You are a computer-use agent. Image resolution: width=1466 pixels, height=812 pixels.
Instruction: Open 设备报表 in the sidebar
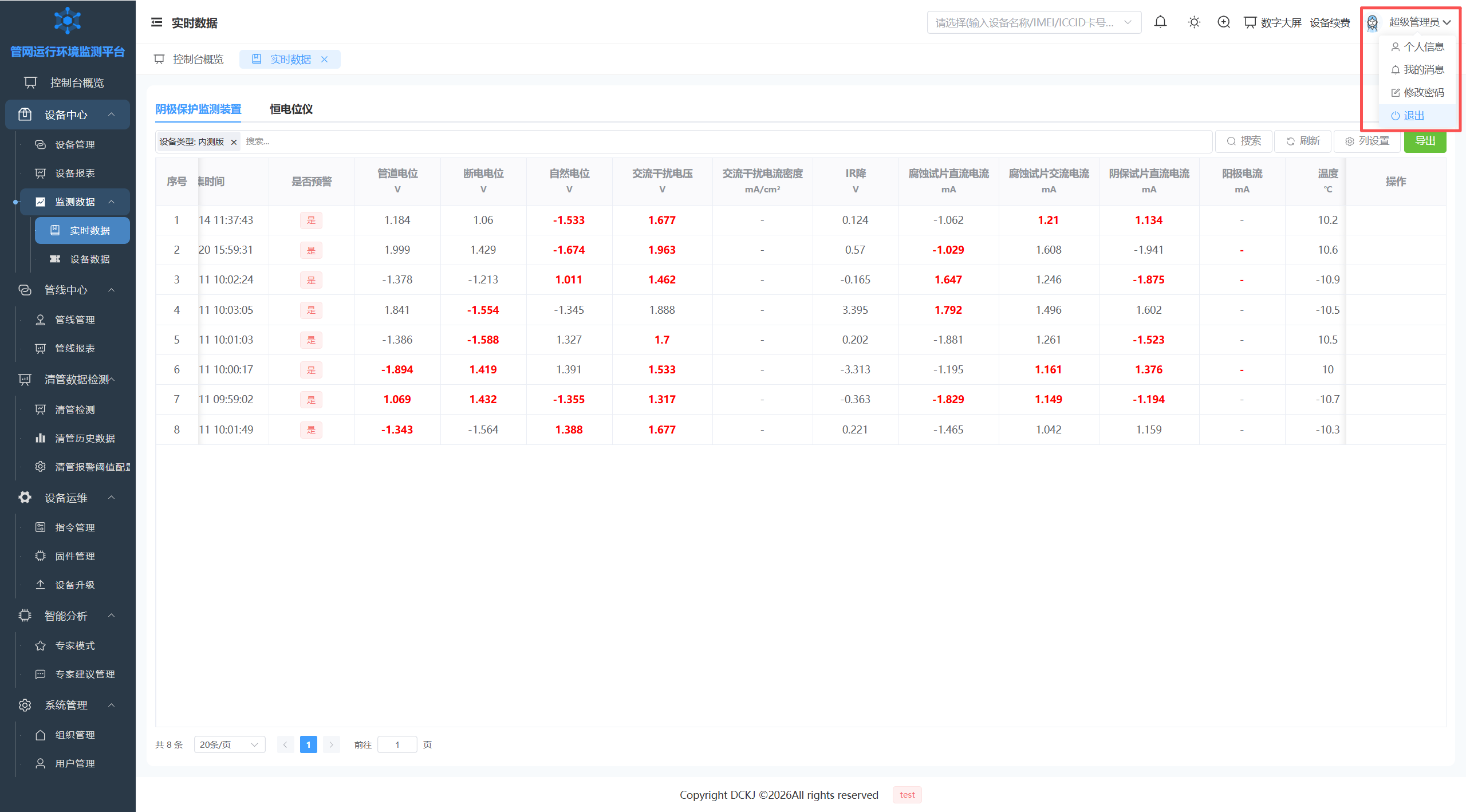click(74, 173)
